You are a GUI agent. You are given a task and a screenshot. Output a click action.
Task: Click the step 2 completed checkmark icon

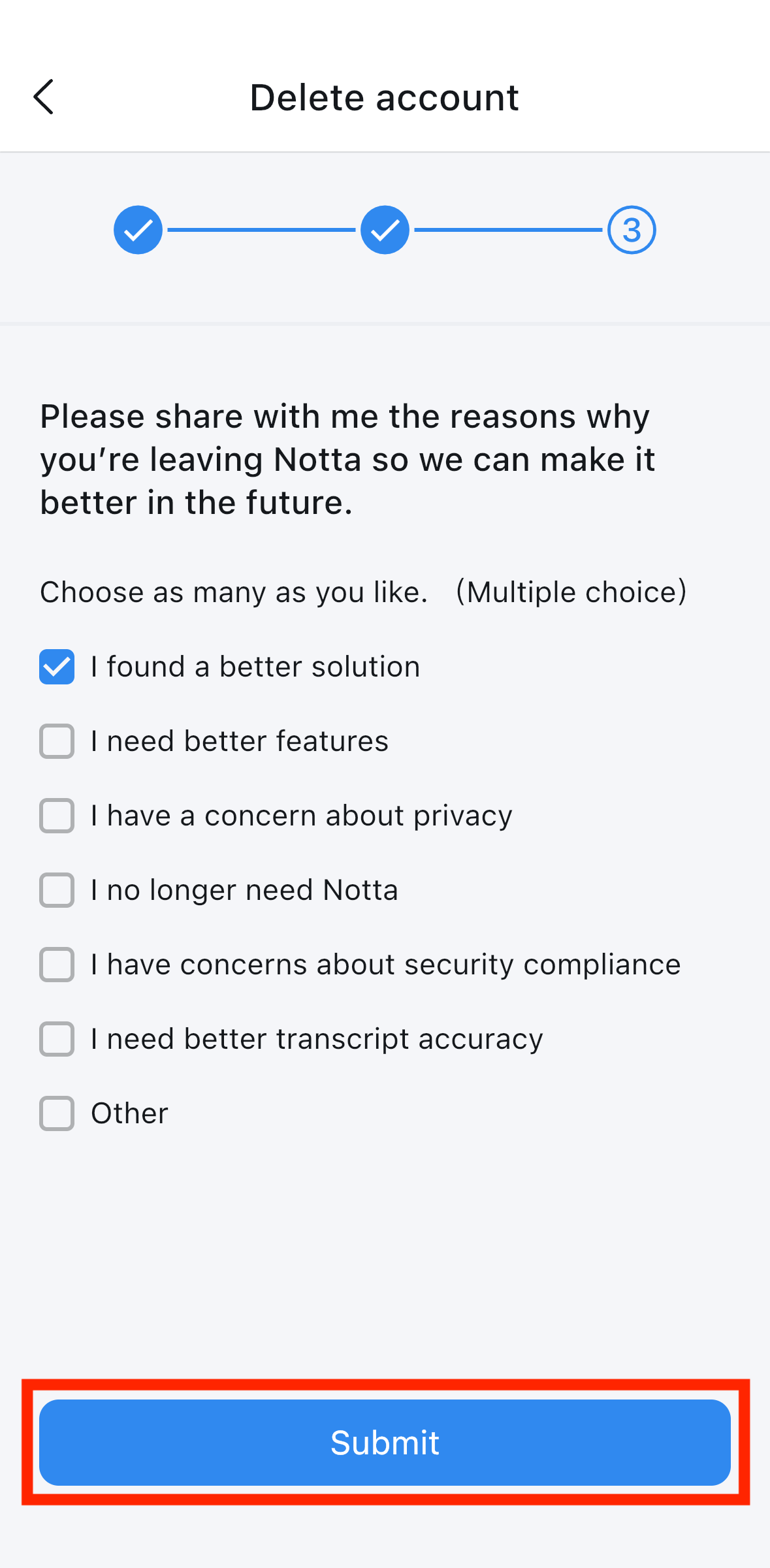pos(384,229)
